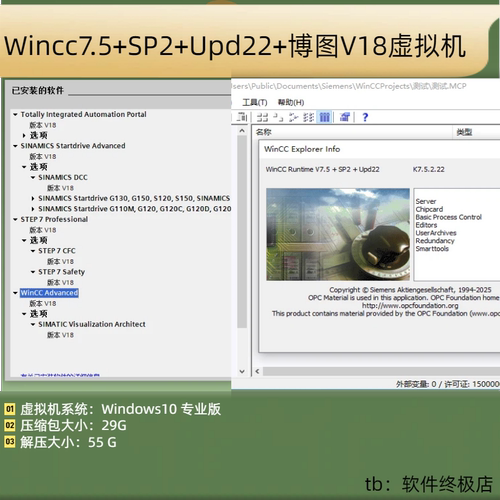Click the WinCCProjects .MCP path in title bar

[x=349, y=86]
